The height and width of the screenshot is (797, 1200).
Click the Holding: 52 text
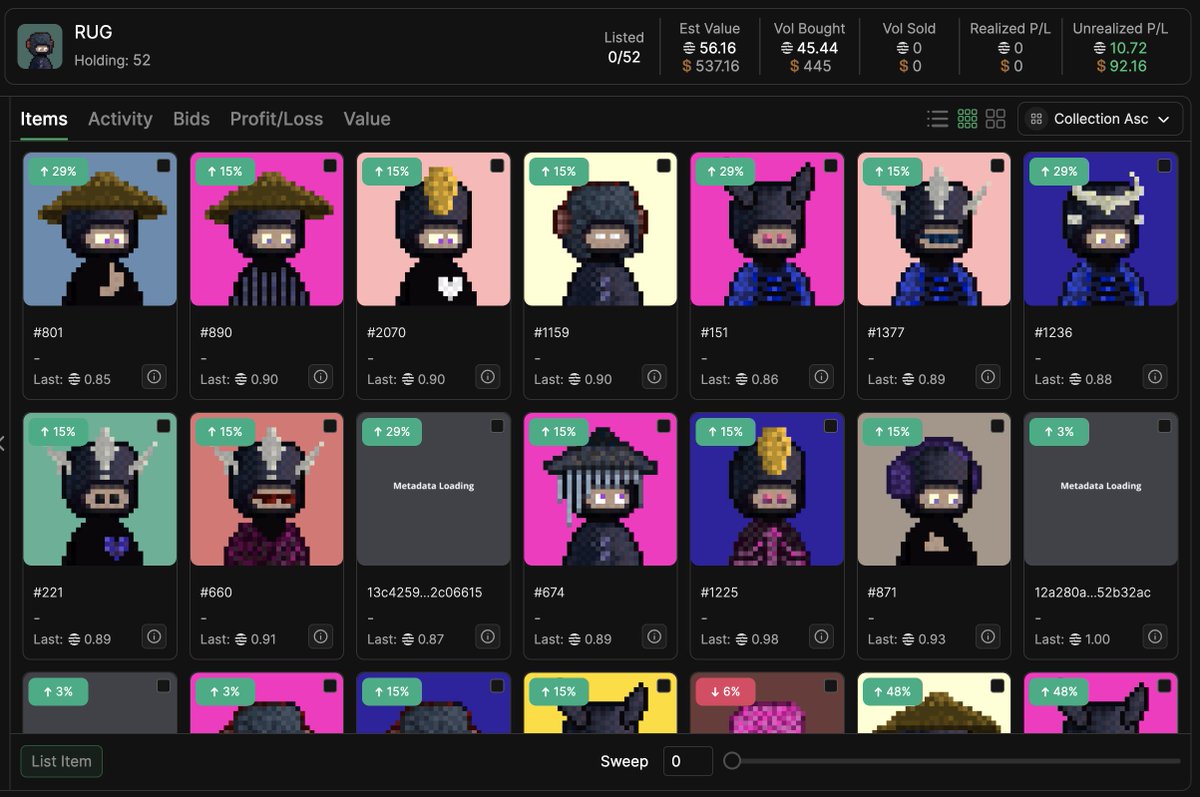(112, 60)
